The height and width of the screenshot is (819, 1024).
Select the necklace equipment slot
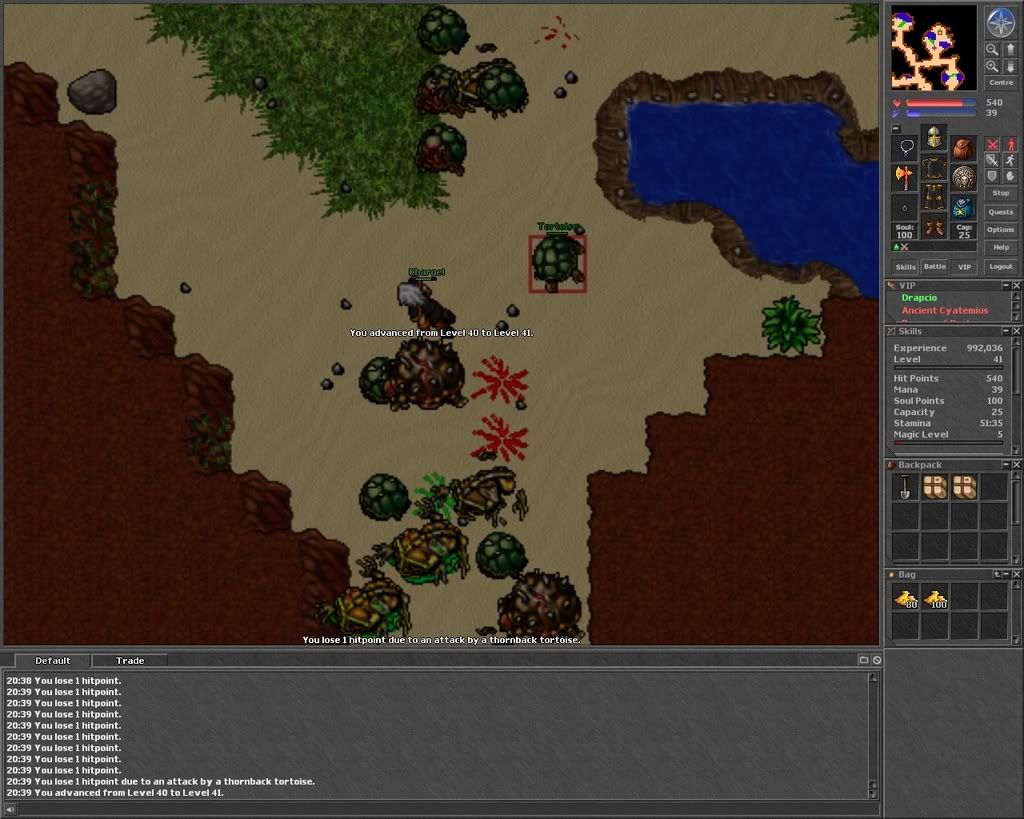click(x=905, y=147)
